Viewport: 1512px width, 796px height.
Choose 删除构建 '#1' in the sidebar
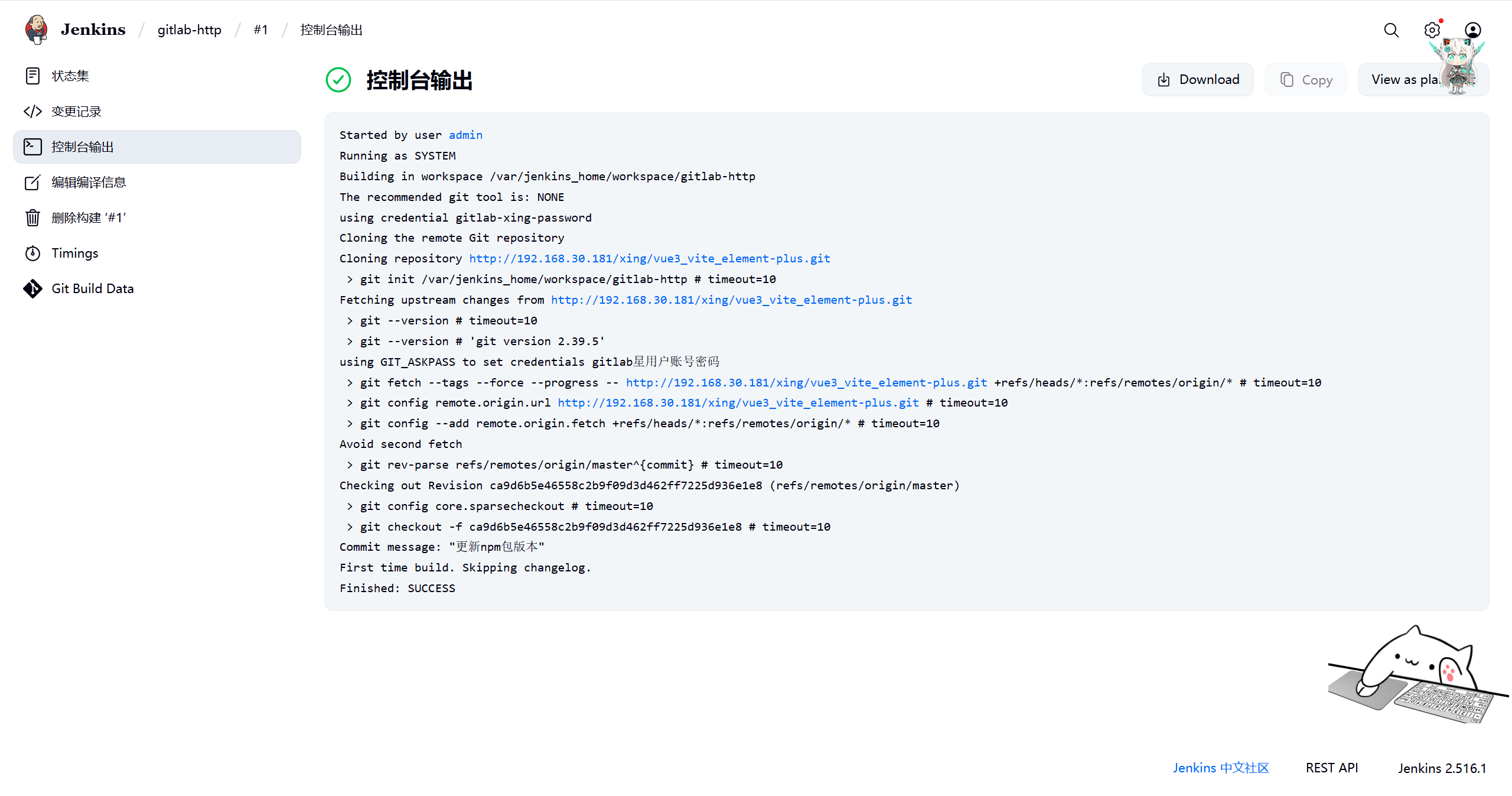(x=157, y=217)
